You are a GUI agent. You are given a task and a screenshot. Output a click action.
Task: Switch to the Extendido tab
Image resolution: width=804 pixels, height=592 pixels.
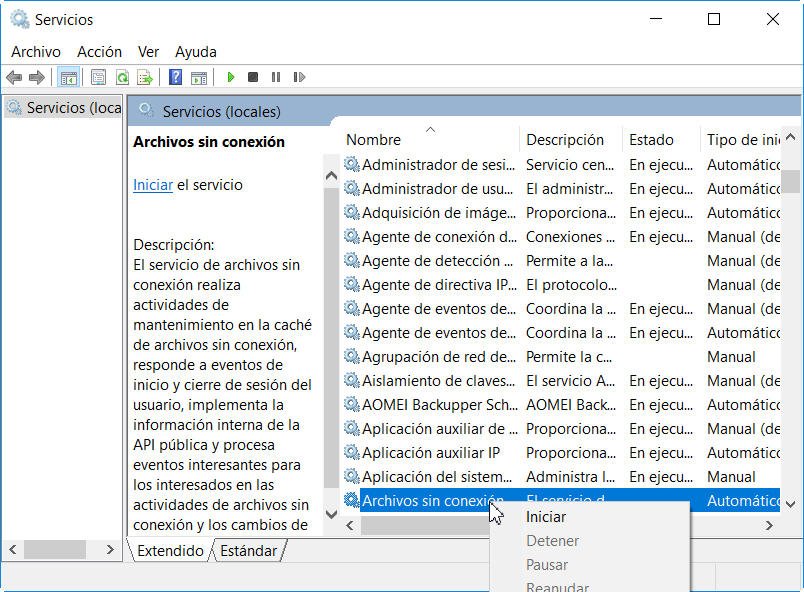(170, 550)
